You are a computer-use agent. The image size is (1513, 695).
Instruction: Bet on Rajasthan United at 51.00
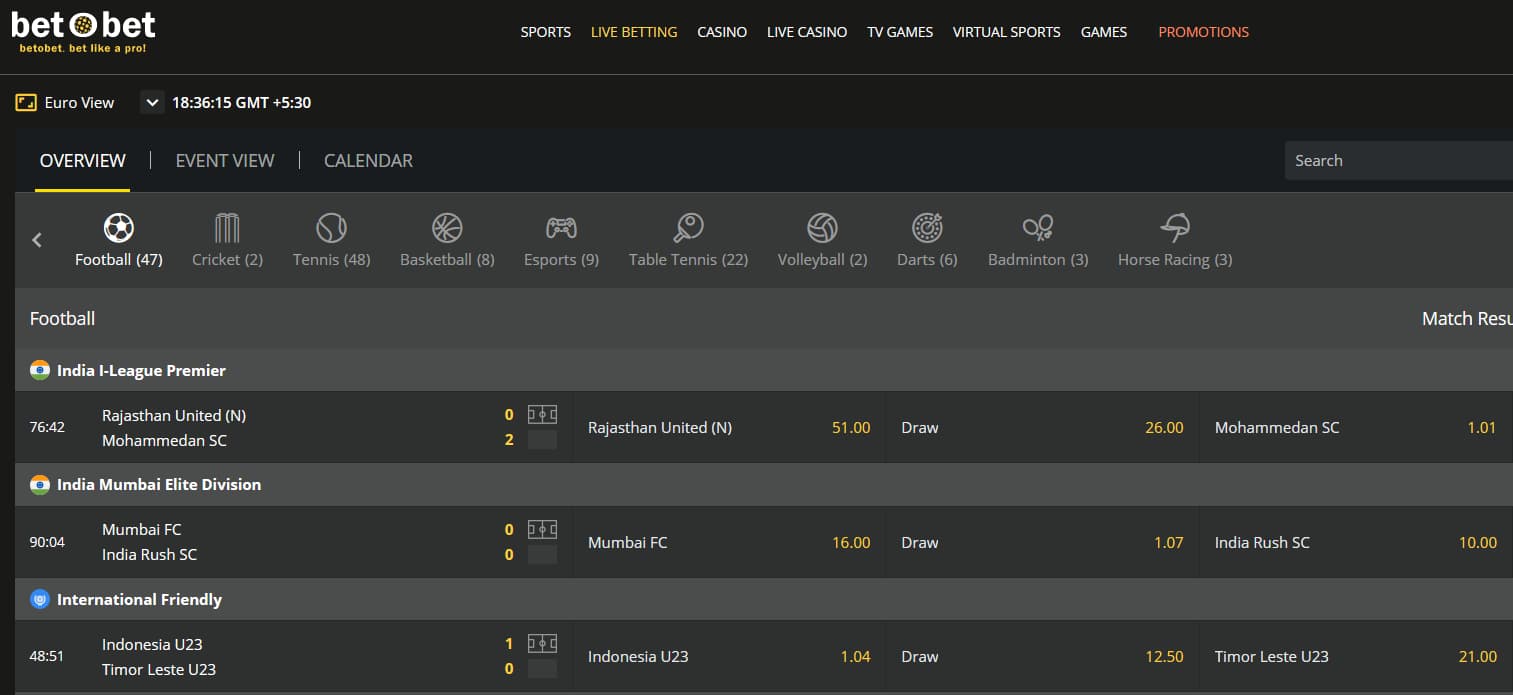click(729, 427)
